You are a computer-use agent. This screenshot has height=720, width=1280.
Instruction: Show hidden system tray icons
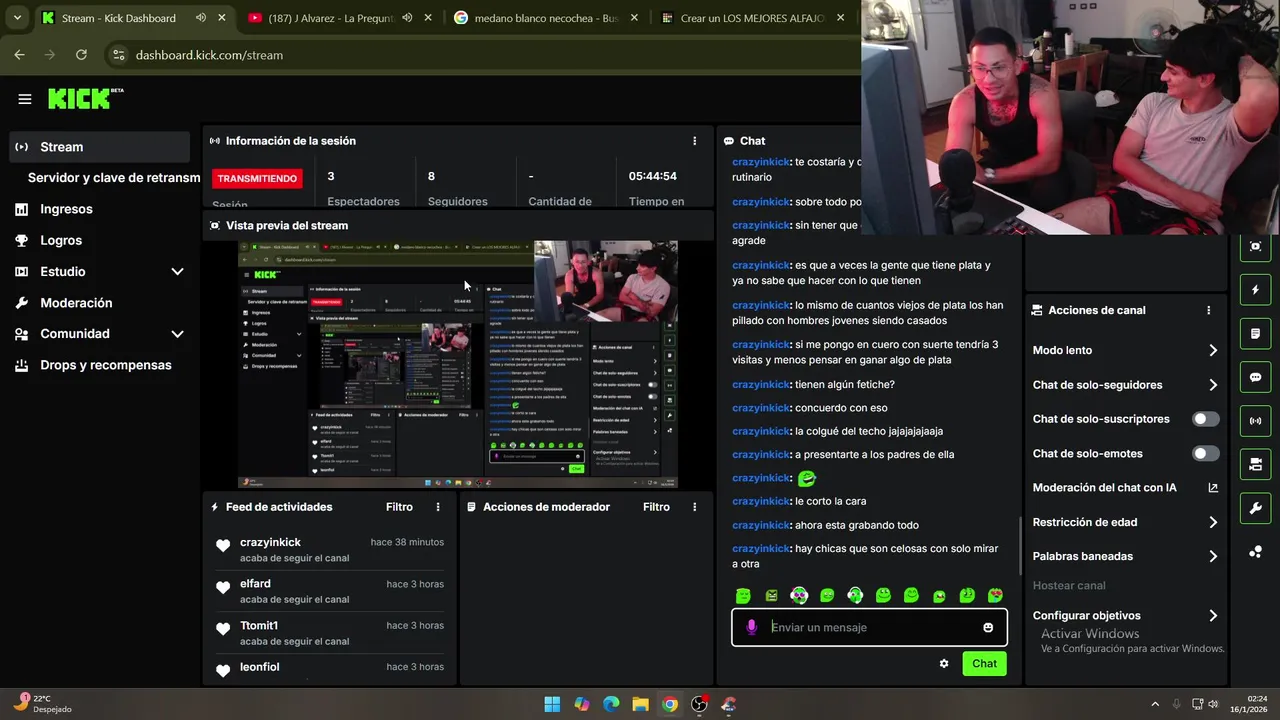[x=1155, y=704]
